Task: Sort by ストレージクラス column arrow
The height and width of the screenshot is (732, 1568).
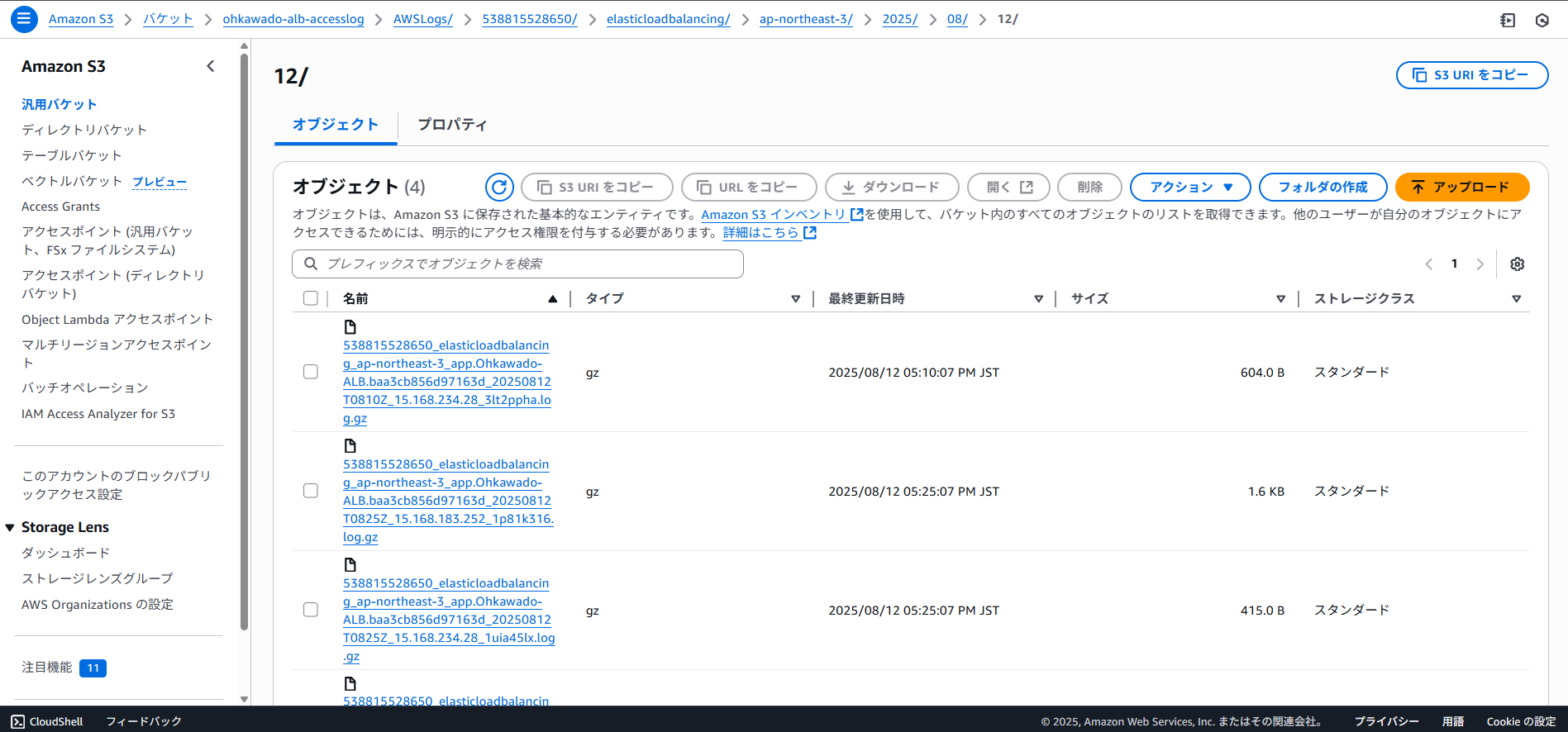Action: pyautogui.click(x=1516, y=299)
